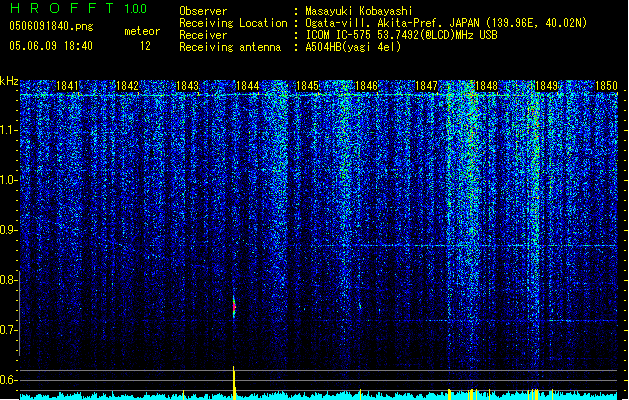
Task: Click the Ogata-vill. Akita-Pref. JAPAN location text
Action: pos(446,23)
